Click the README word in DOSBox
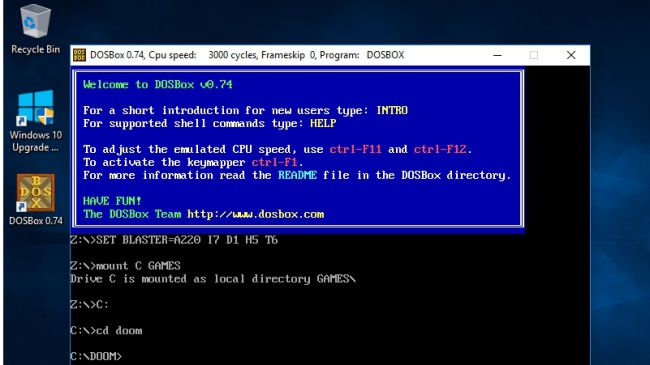 pos(297,175)
